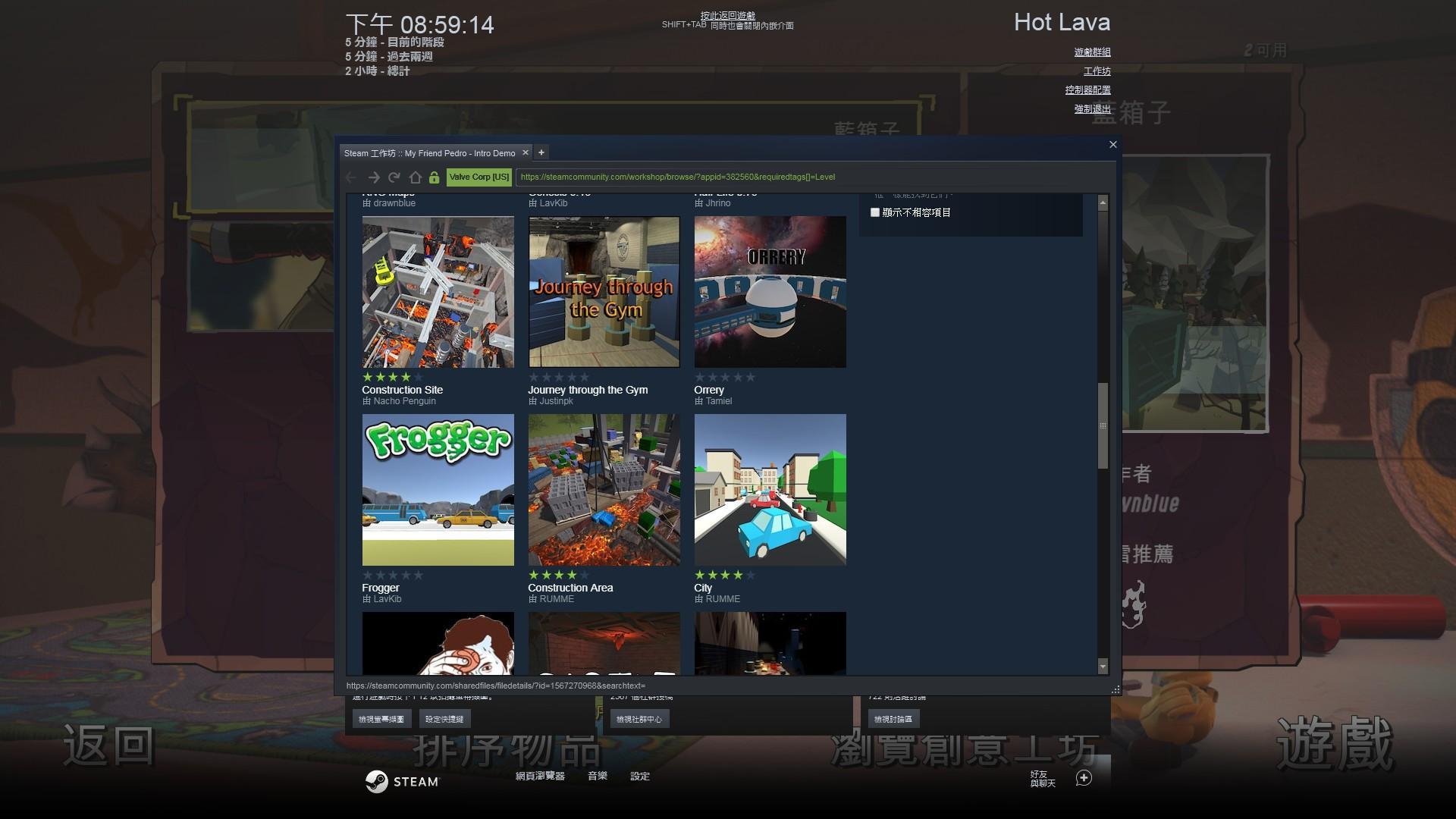
Task: Open 音樂 in overlay bottom bar
Action: coord(598,776)
